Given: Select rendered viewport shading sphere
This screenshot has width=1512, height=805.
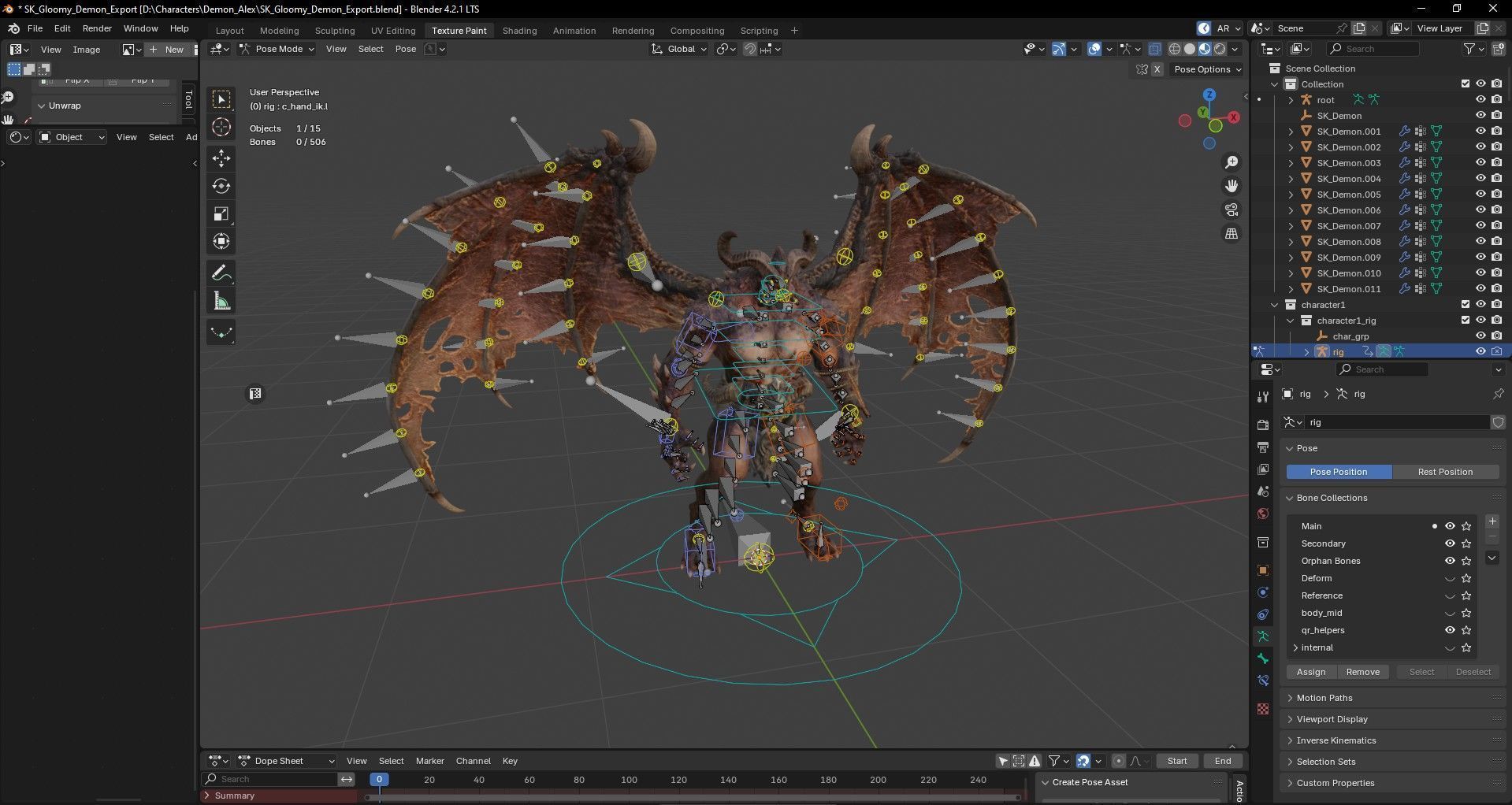Looking at the screenshot, I should (1220, 49).
